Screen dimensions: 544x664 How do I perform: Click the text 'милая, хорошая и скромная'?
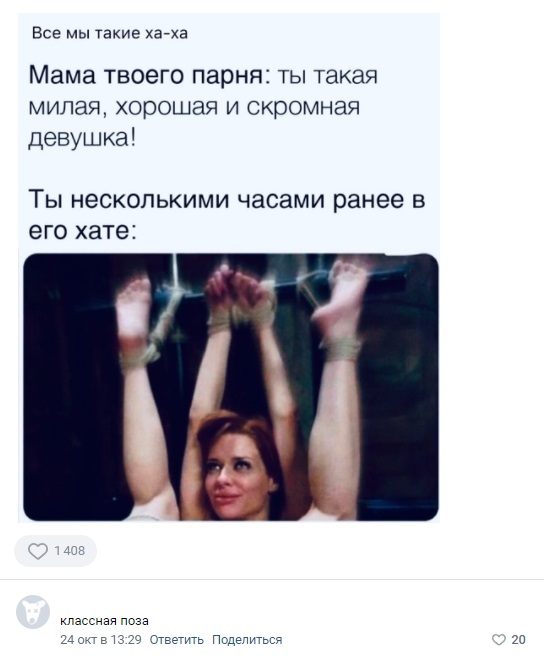[x=194, y=107]
